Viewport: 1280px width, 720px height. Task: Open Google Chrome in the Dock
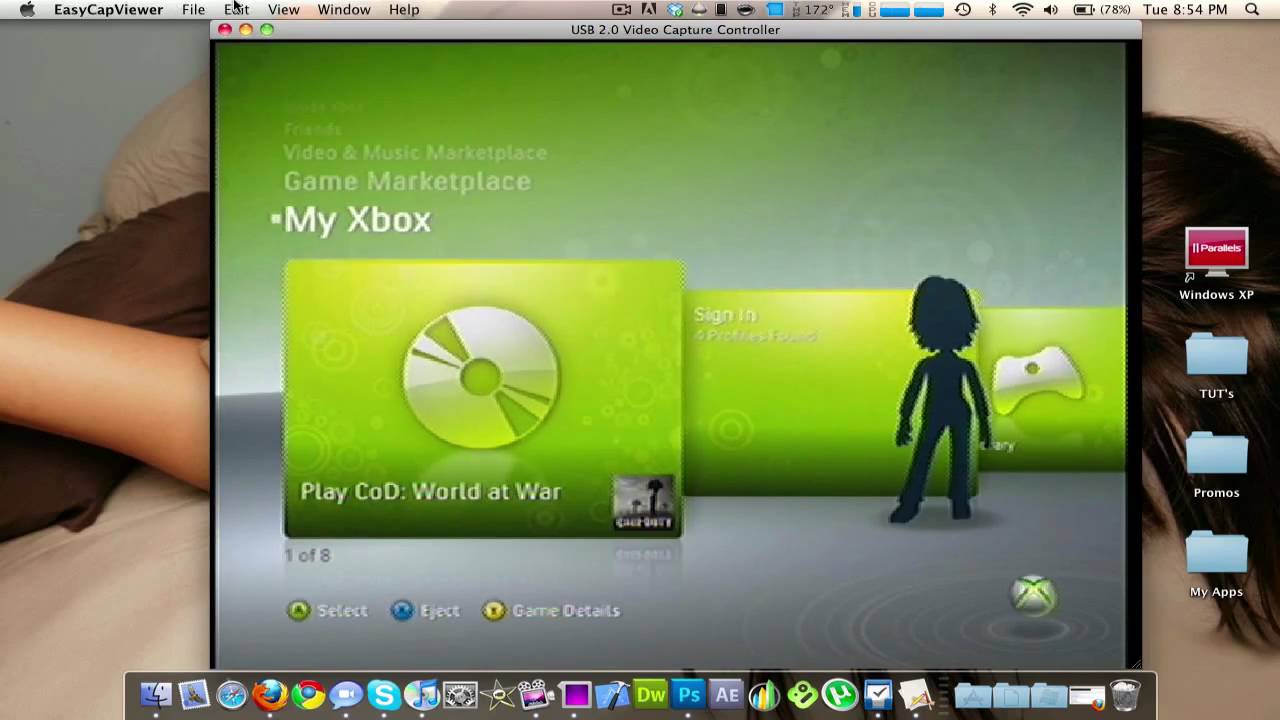pyautogui.click(x=308, y=693)
